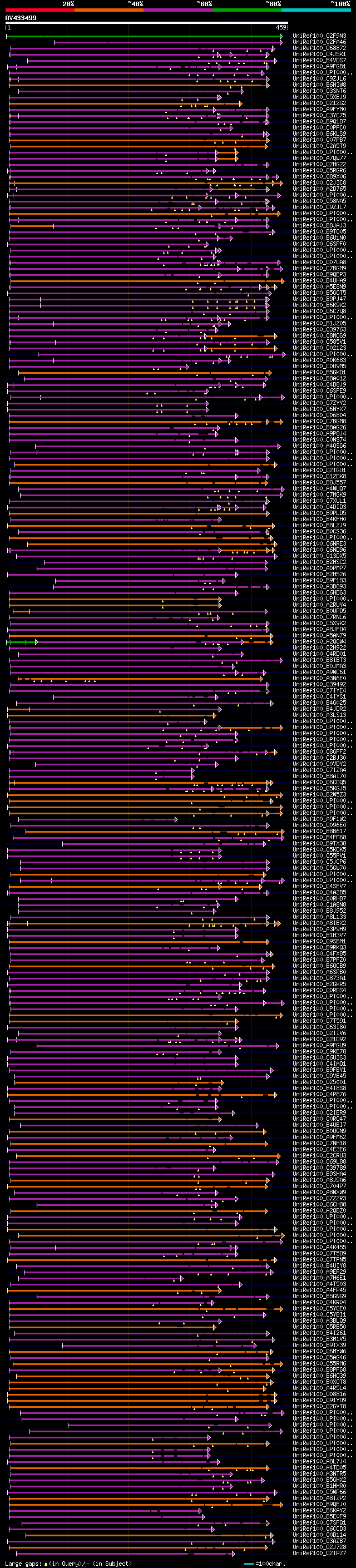Select hit label UniRef100_B9PLD5
The height and width of the screenshot is (1568, 356).
(x=319, y=513)
